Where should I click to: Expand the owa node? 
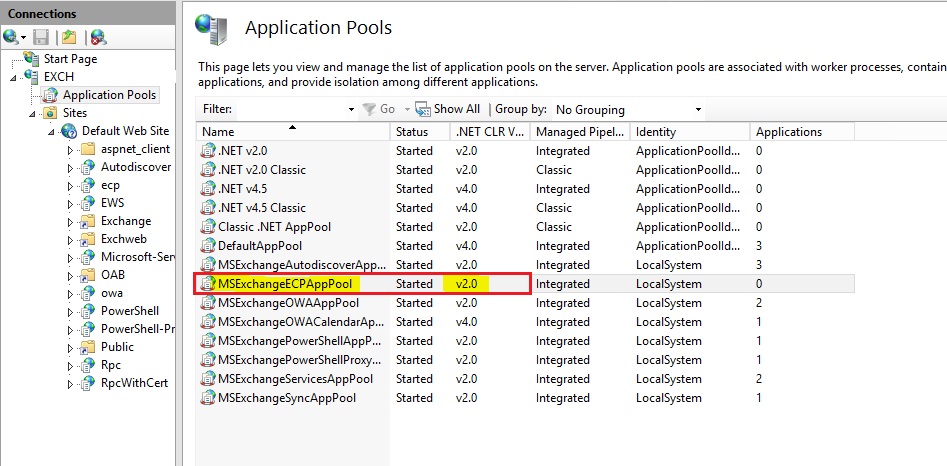[71, 294]
